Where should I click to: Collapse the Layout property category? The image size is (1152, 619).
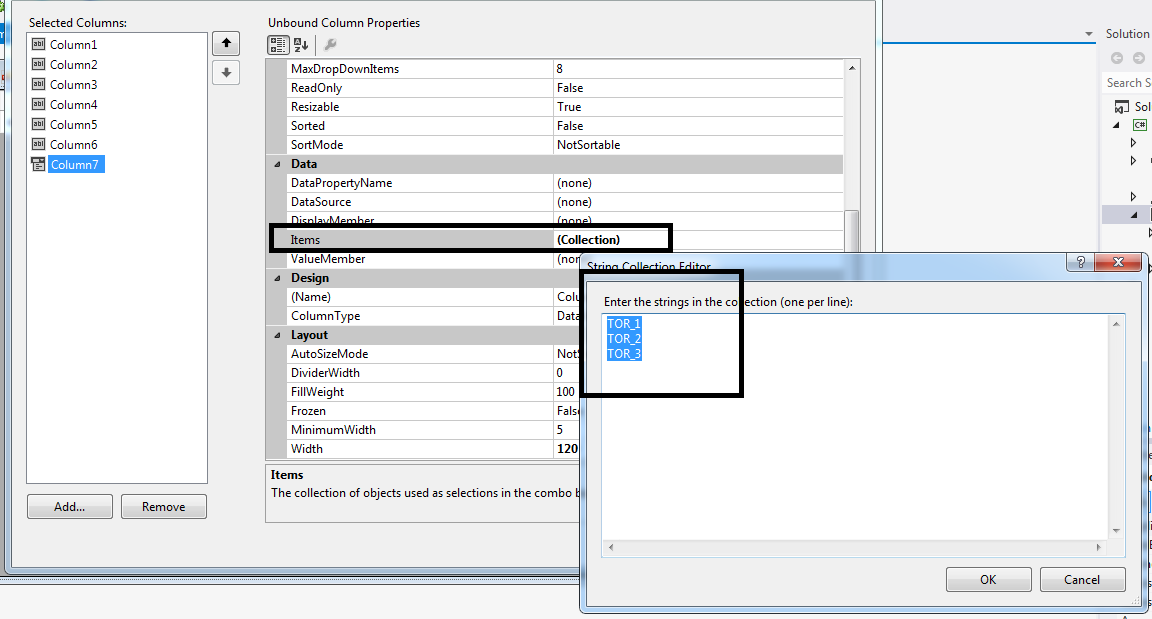[278, 336]
